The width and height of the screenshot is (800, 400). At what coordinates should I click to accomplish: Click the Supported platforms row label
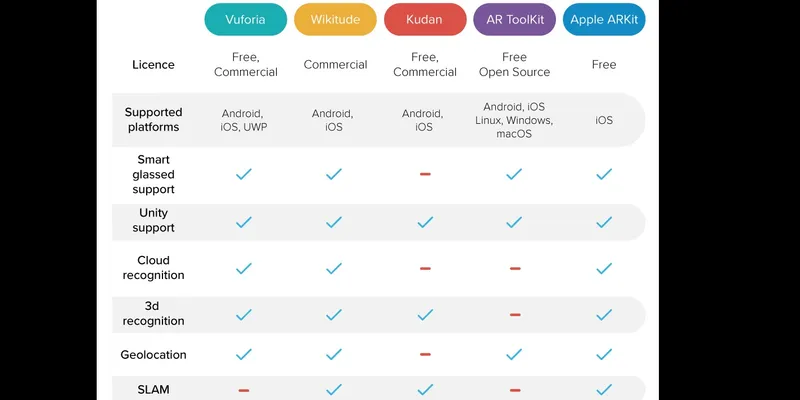point(153,119)
